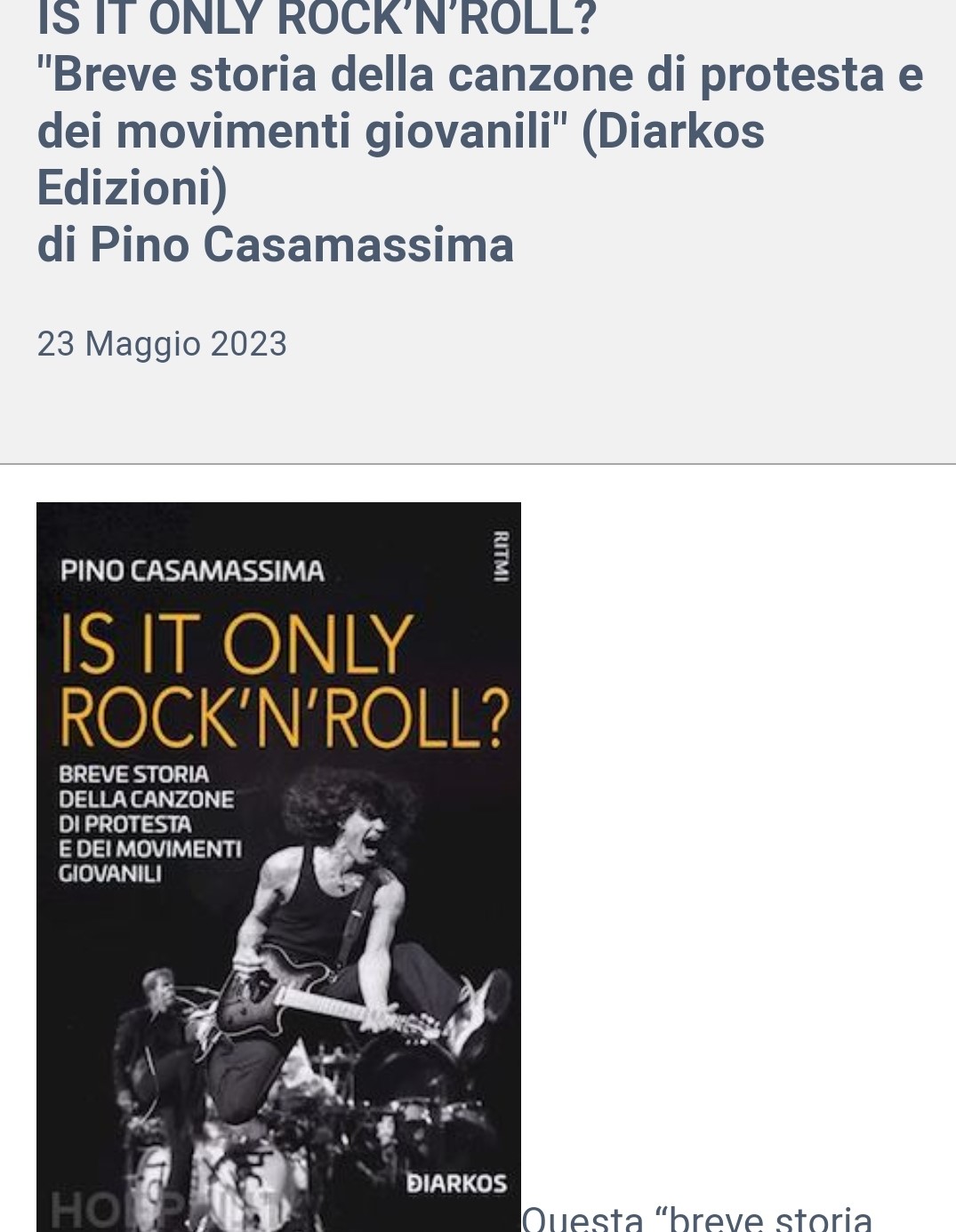The image size is (956, 1232).
Task: Click the DIARKOS publisher logo on the cover
Action: pos(456,1184)
